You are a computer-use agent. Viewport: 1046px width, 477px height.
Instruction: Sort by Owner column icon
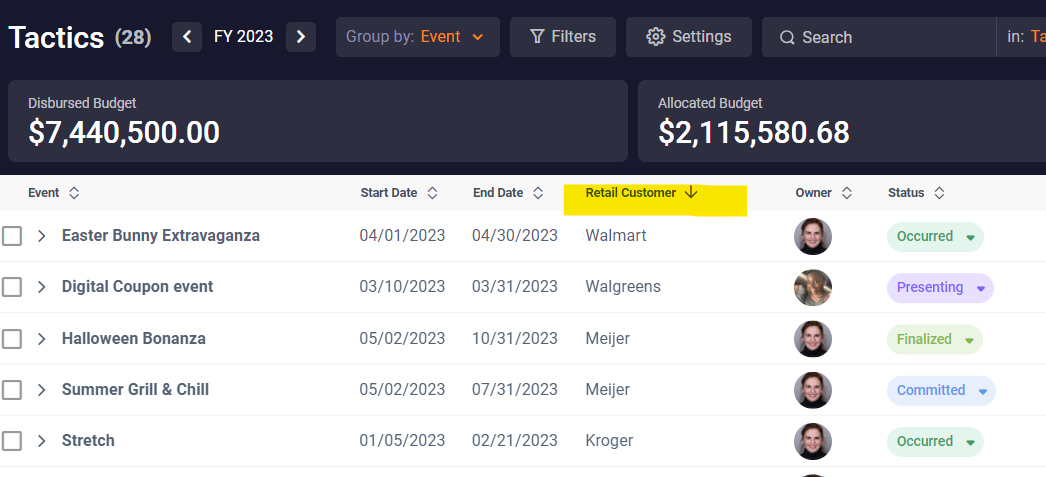coord(847,193)
